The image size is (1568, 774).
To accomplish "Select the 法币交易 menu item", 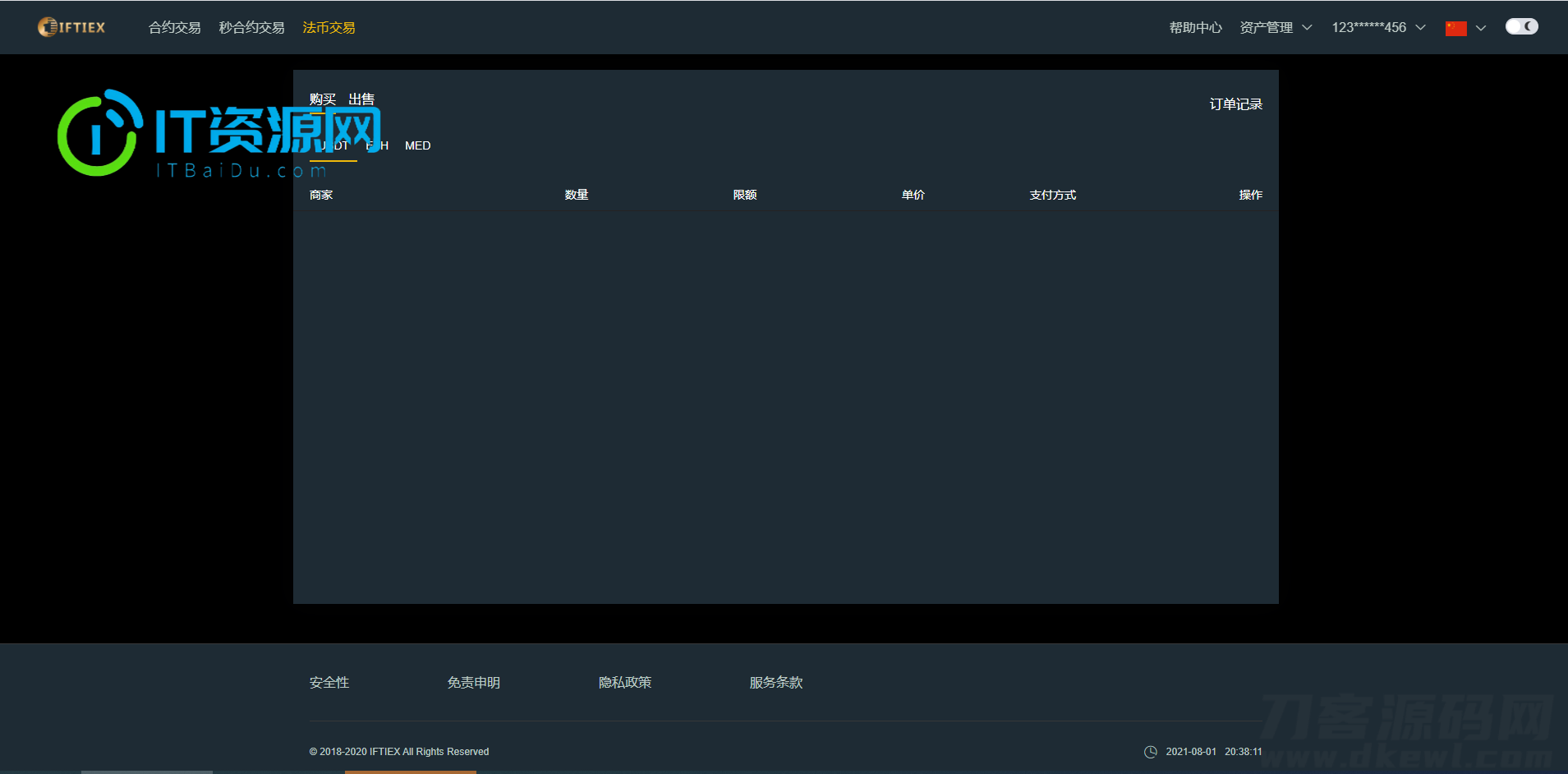I will click(x=329, y=28).
